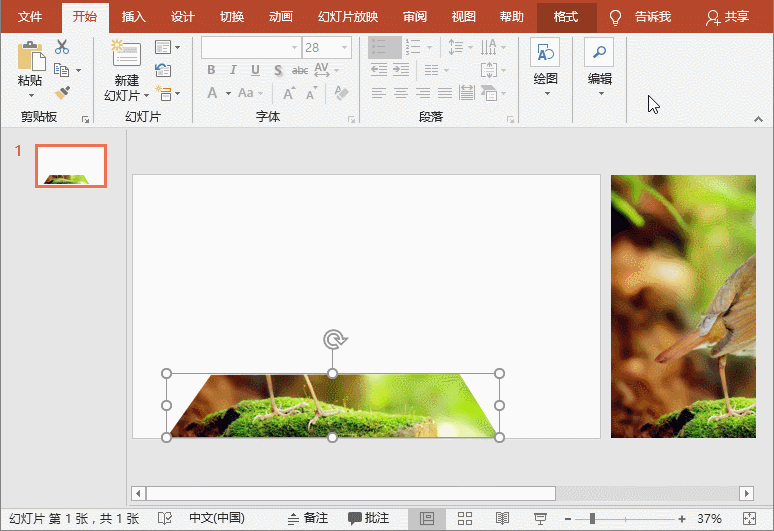774x531 pixels.
Task: Open the font size dropdown
Action: (x=344, y=47)
